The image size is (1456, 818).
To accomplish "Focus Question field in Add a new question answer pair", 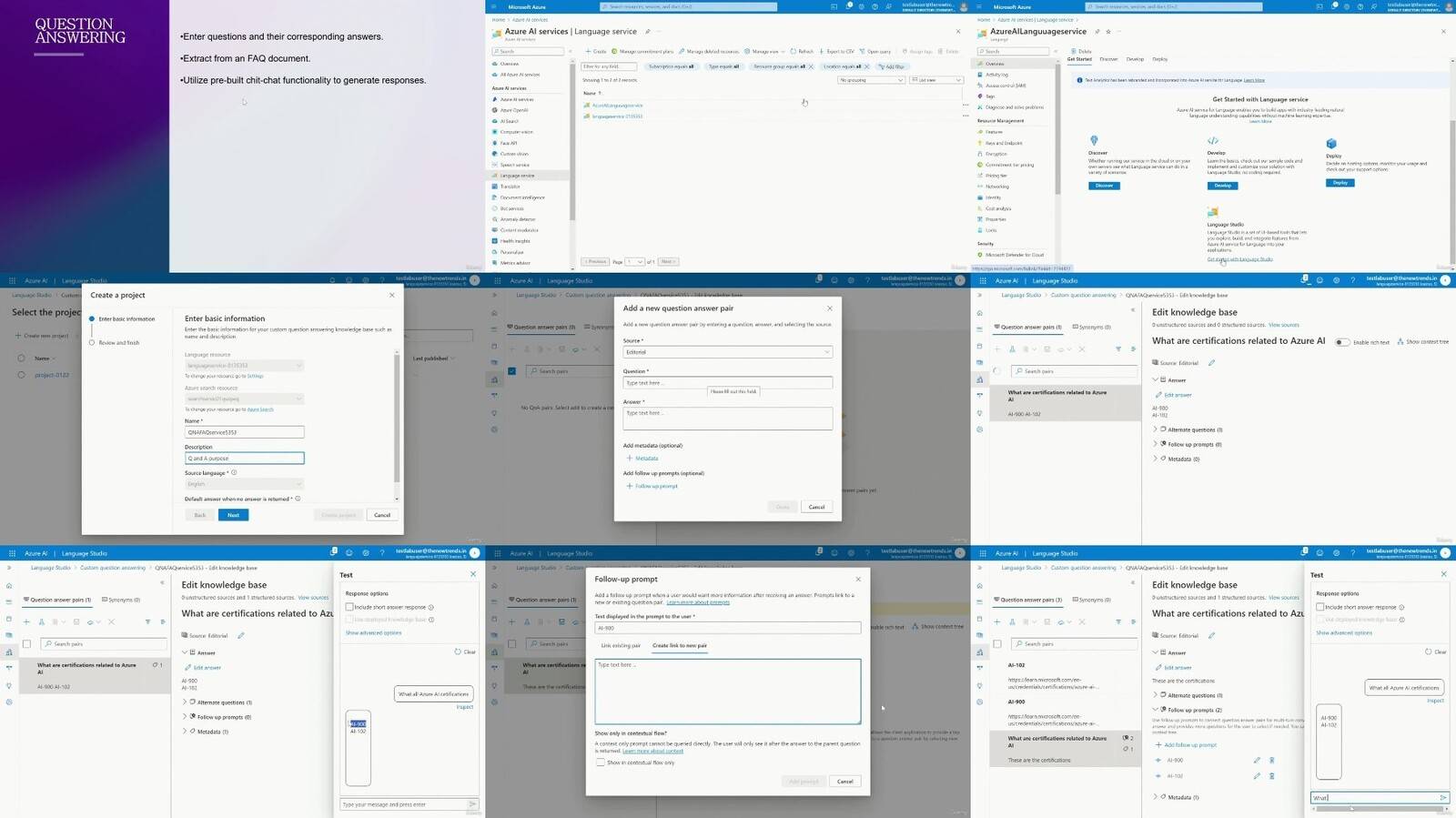I will tap(727, 383).
